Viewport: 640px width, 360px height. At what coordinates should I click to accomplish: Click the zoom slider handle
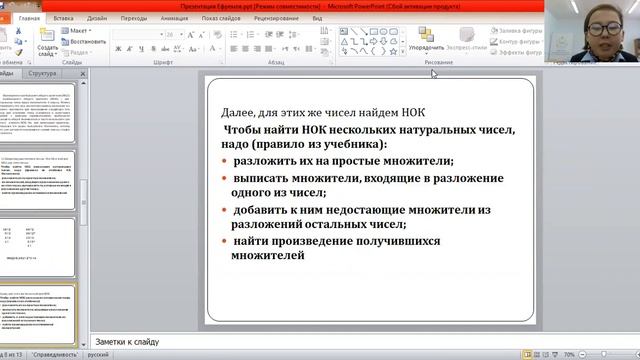604,354
